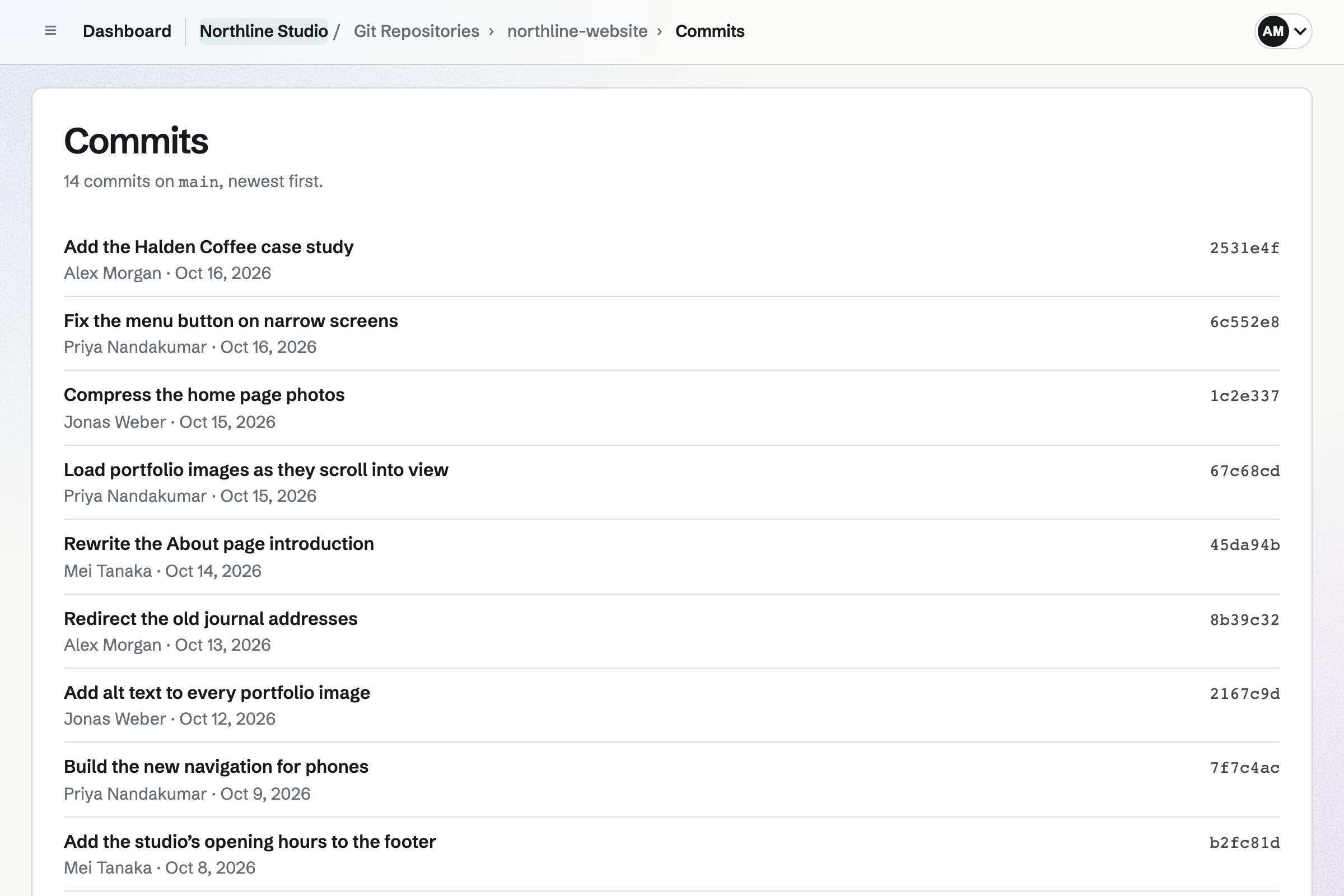Click "Mei Tanaka · Oct 14, 2026" byline
Screen dimensions: 1344x896
(163, 571)
